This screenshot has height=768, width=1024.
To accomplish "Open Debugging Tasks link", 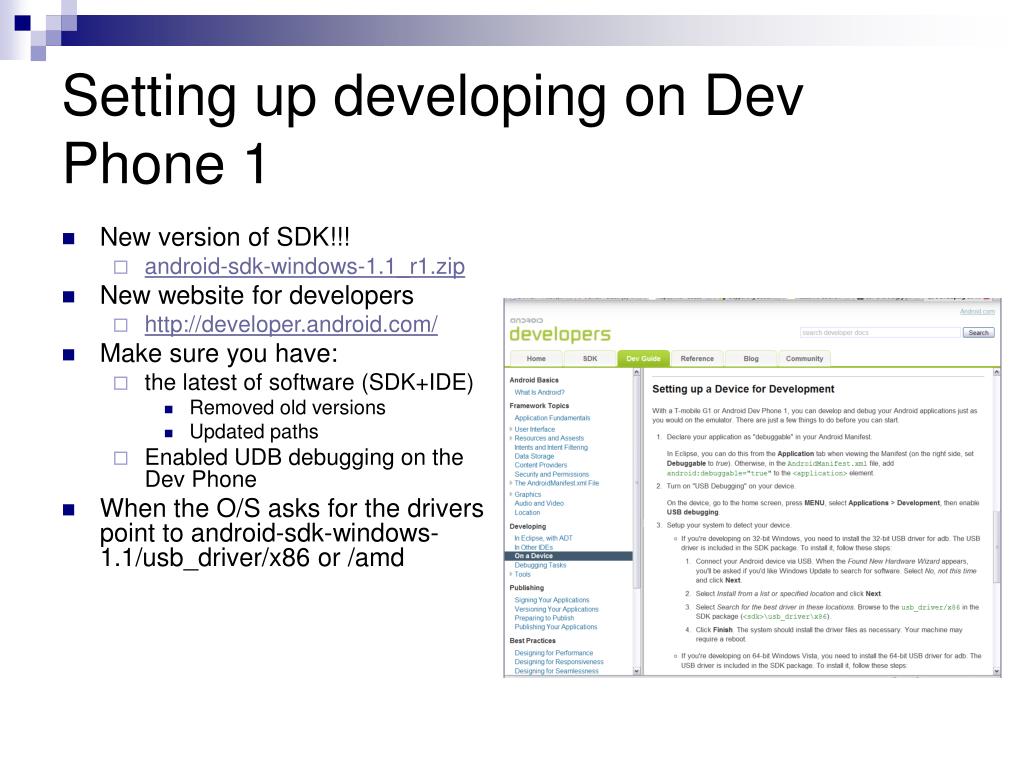I will point(540,565).
